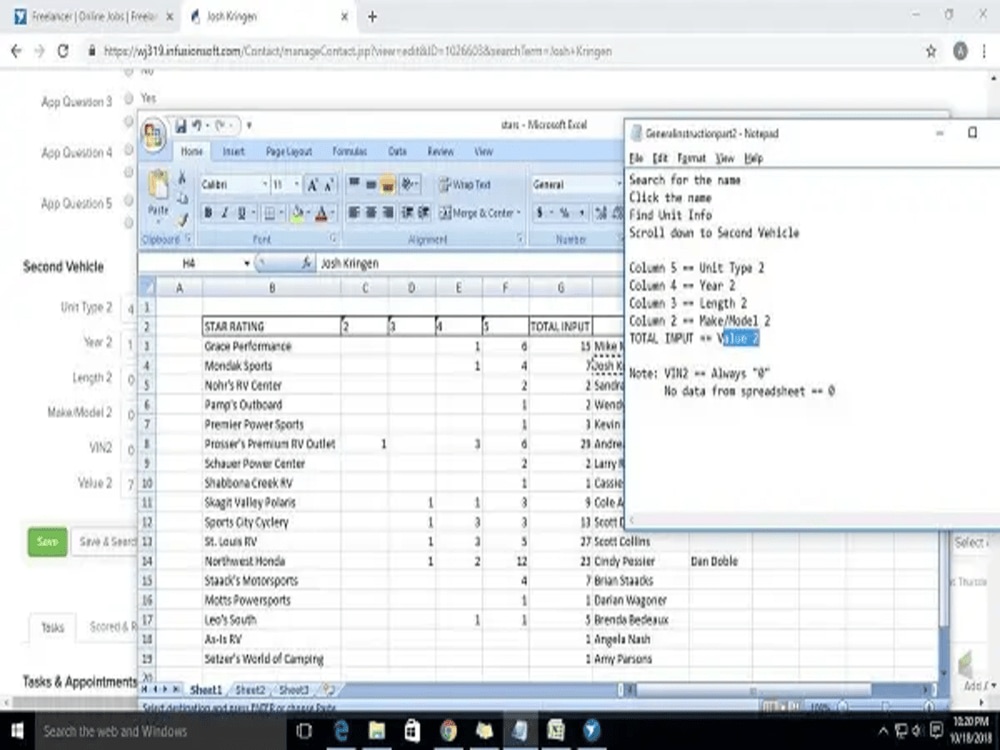Click the Center alignment icon
Viewport: 1000px width, 750px height.
click(x=371, y=213)
